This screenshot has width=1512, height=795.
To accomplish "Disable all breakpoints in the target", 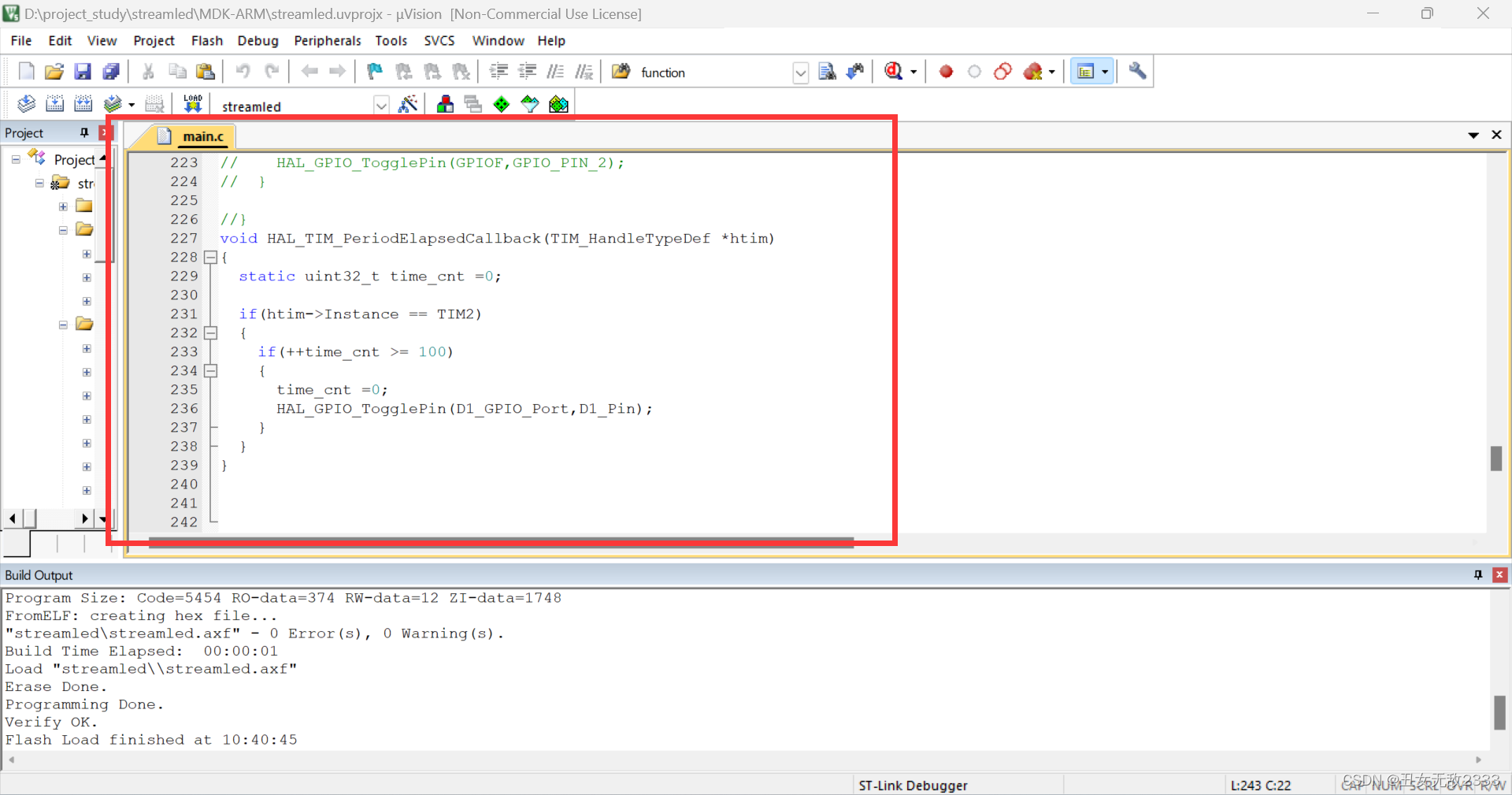I will pos(1002,72).
